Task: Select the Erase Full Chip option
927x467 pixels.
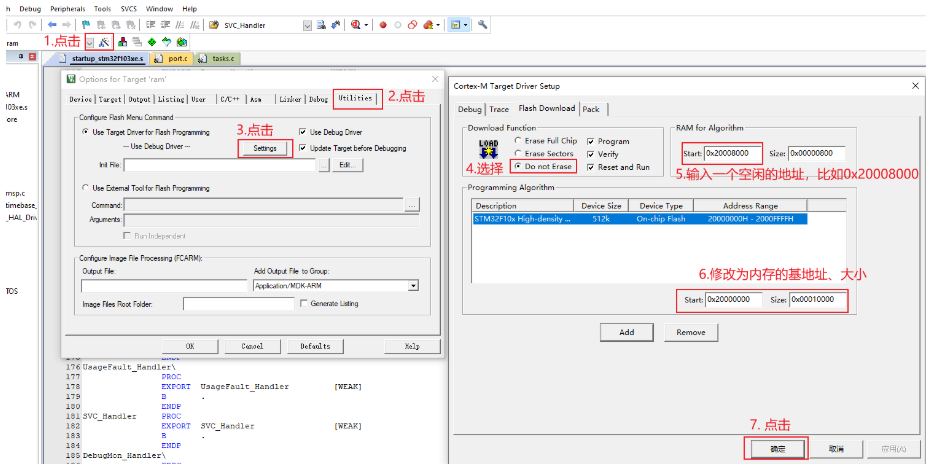Action: [545, 141]
